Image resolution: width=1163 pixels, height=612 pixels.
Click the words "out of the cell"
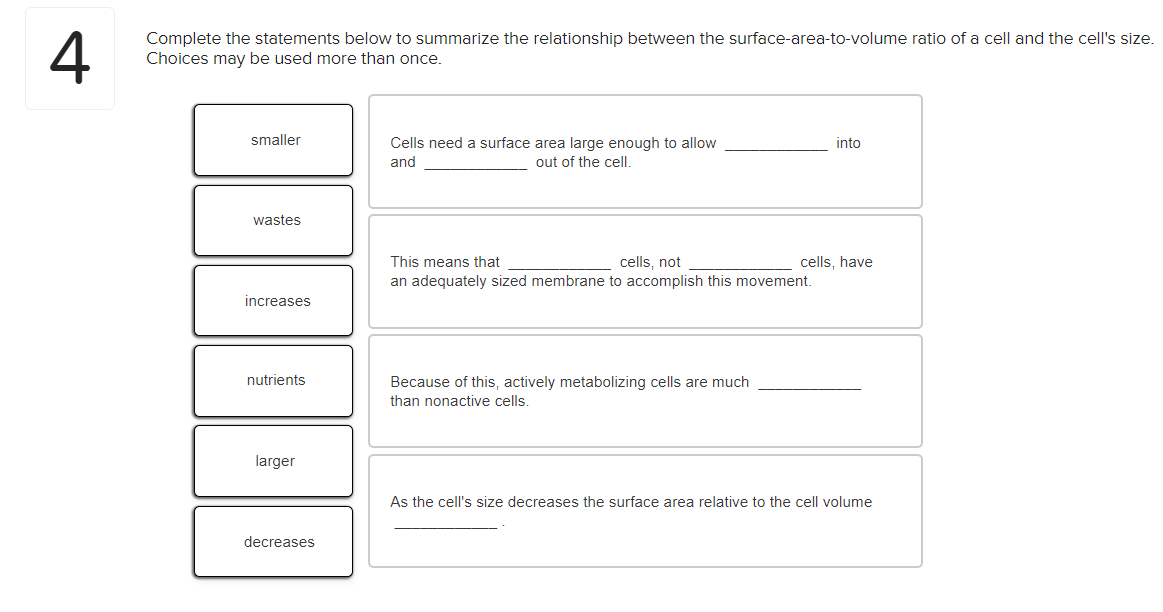[x=583, y=162]
